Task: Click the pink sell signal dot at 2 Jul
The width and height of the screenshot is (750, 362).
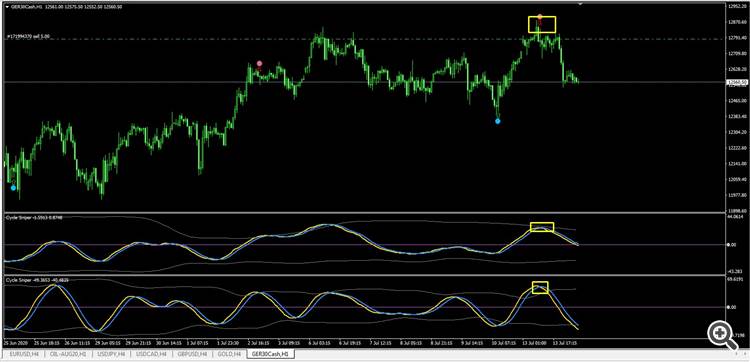Action: (x=260, y=64)
